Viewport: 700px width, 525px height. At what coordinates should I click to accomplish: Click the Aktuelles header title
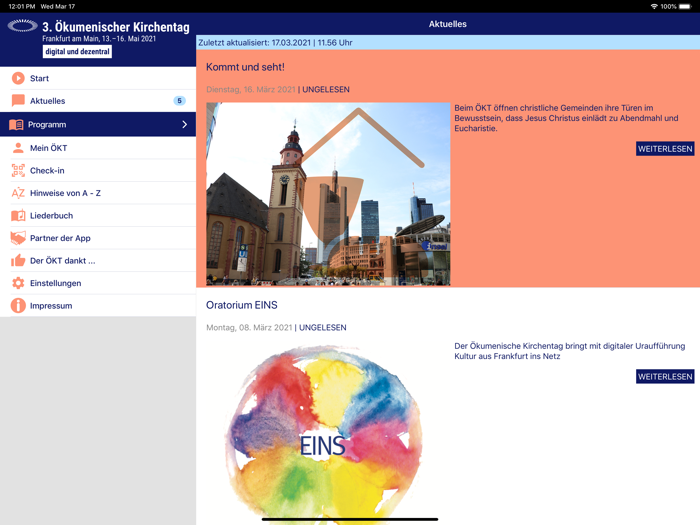click(448, 24)
